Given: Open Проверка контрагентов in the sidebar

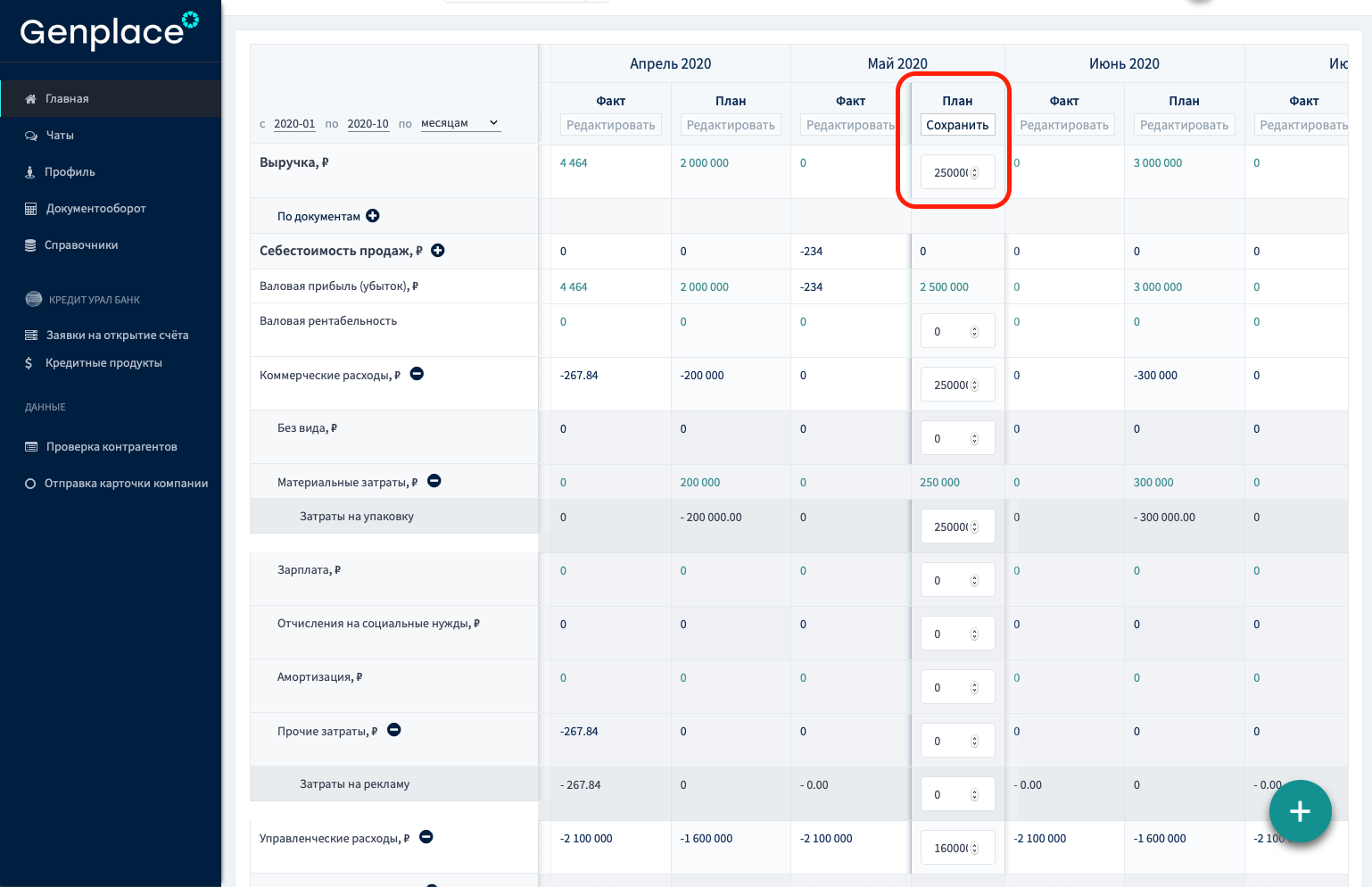Looking at the screenshot, I should pyautogui.click(x=112, y=447).
